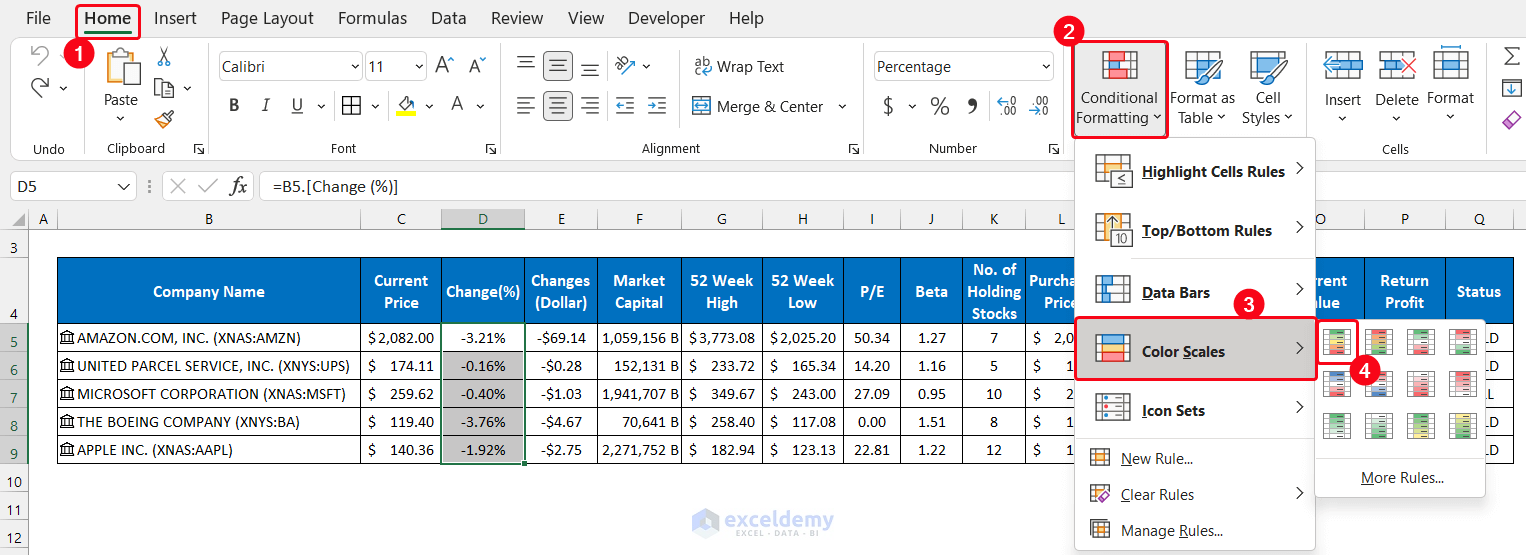Screen dimensions: 1526x555
Task: Click Manage Rules... menu entry
Action: (x=1171, y=531)
